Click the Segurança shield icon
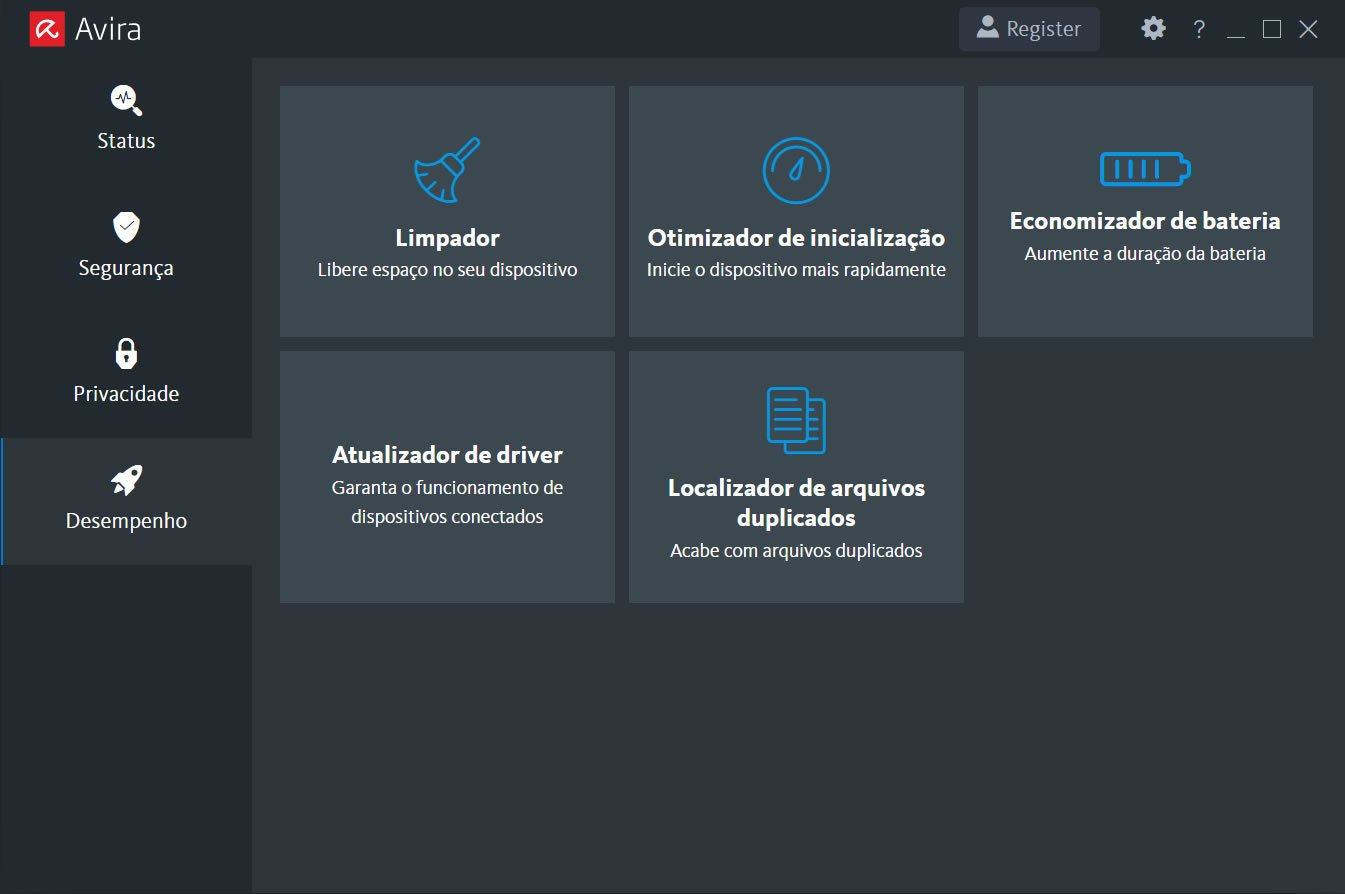The height and width of the screenshot is (894, 1345). point(126,227)
